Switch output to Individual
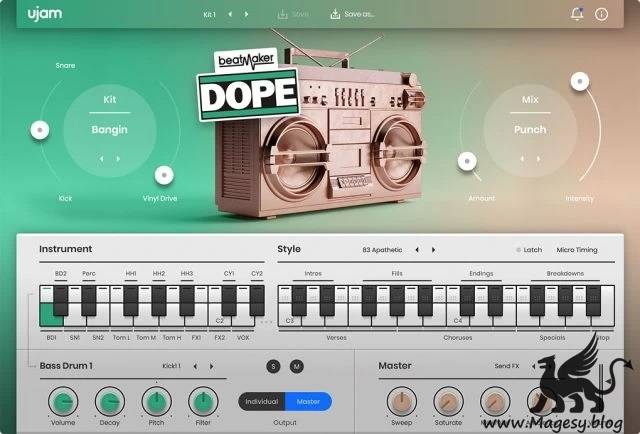The image size is (640, 434). click(262, 402)
